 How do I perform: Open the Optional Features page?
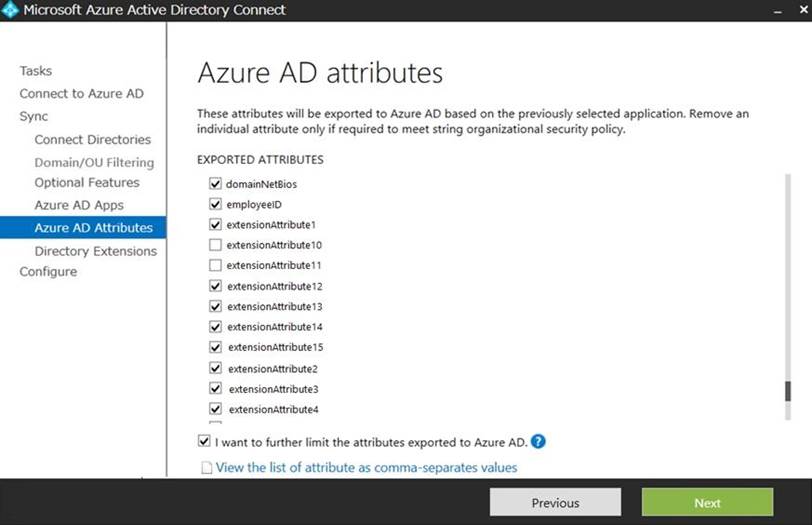click(x=87, y=183)
